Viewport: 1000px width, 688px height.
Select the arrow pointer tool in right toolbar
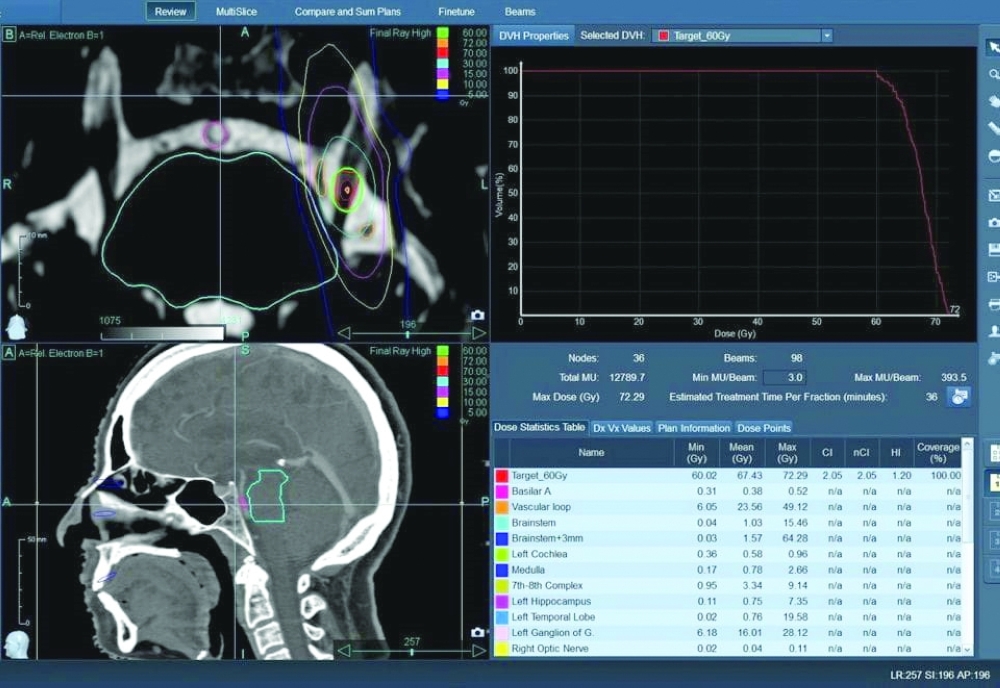[x=992, y=46]
